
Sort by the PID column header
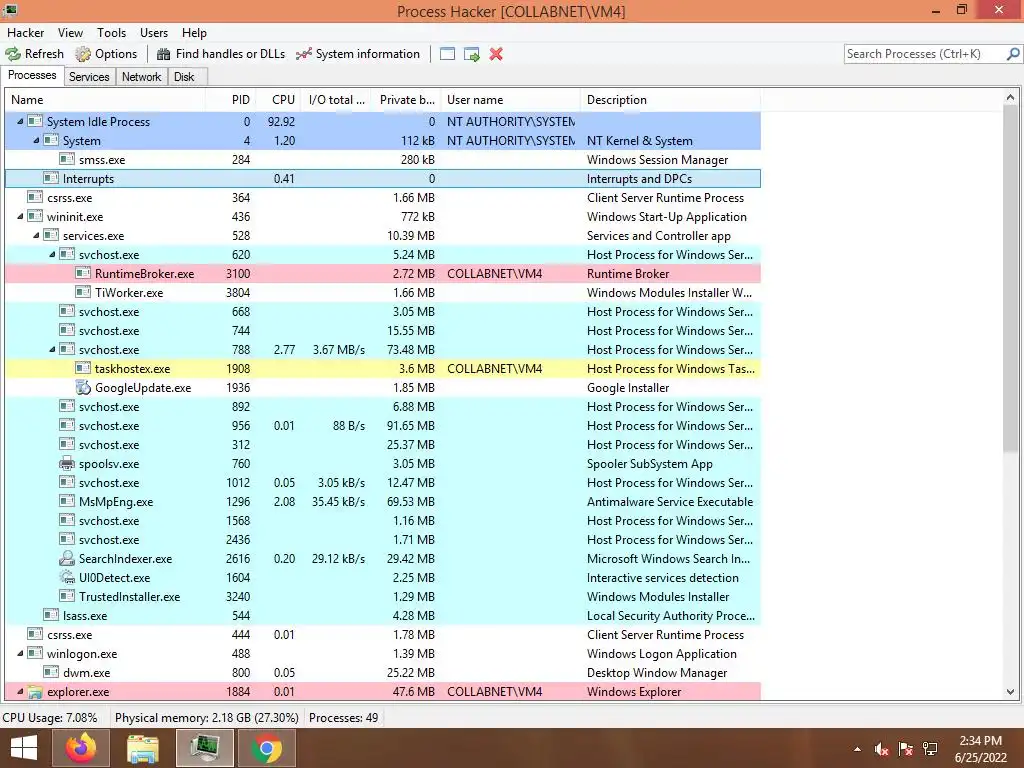pos(231,100)
